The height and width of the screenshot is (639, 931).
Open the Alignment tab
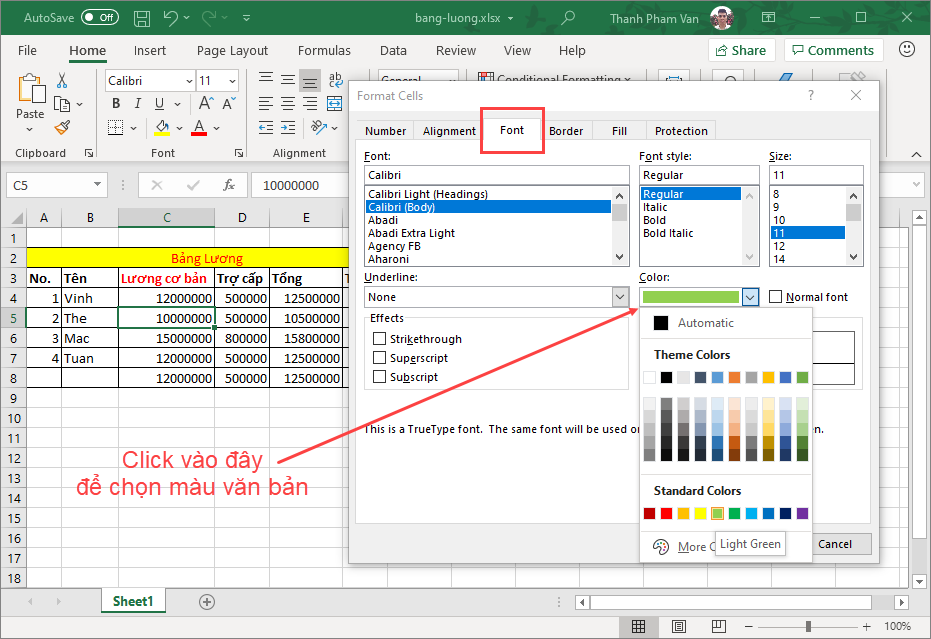[x=449, y=131]
